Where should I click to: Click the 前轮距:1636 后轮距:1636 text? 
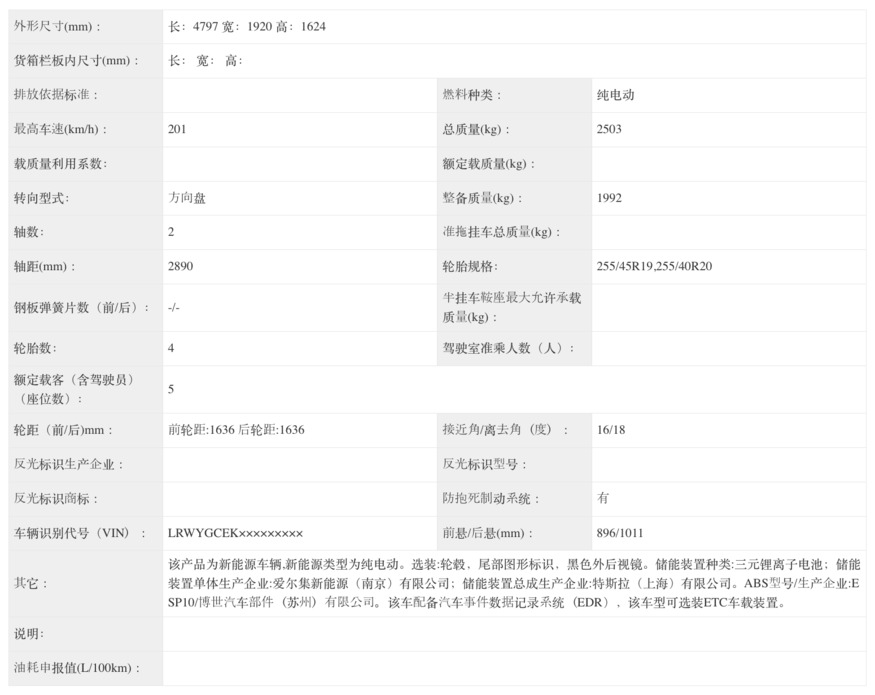(x=236, y=430)
